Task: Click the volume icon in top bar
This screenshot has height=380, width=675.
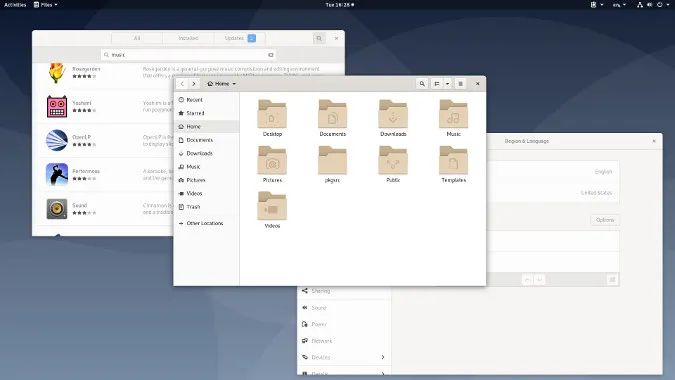Action: [x=649, y=5]
